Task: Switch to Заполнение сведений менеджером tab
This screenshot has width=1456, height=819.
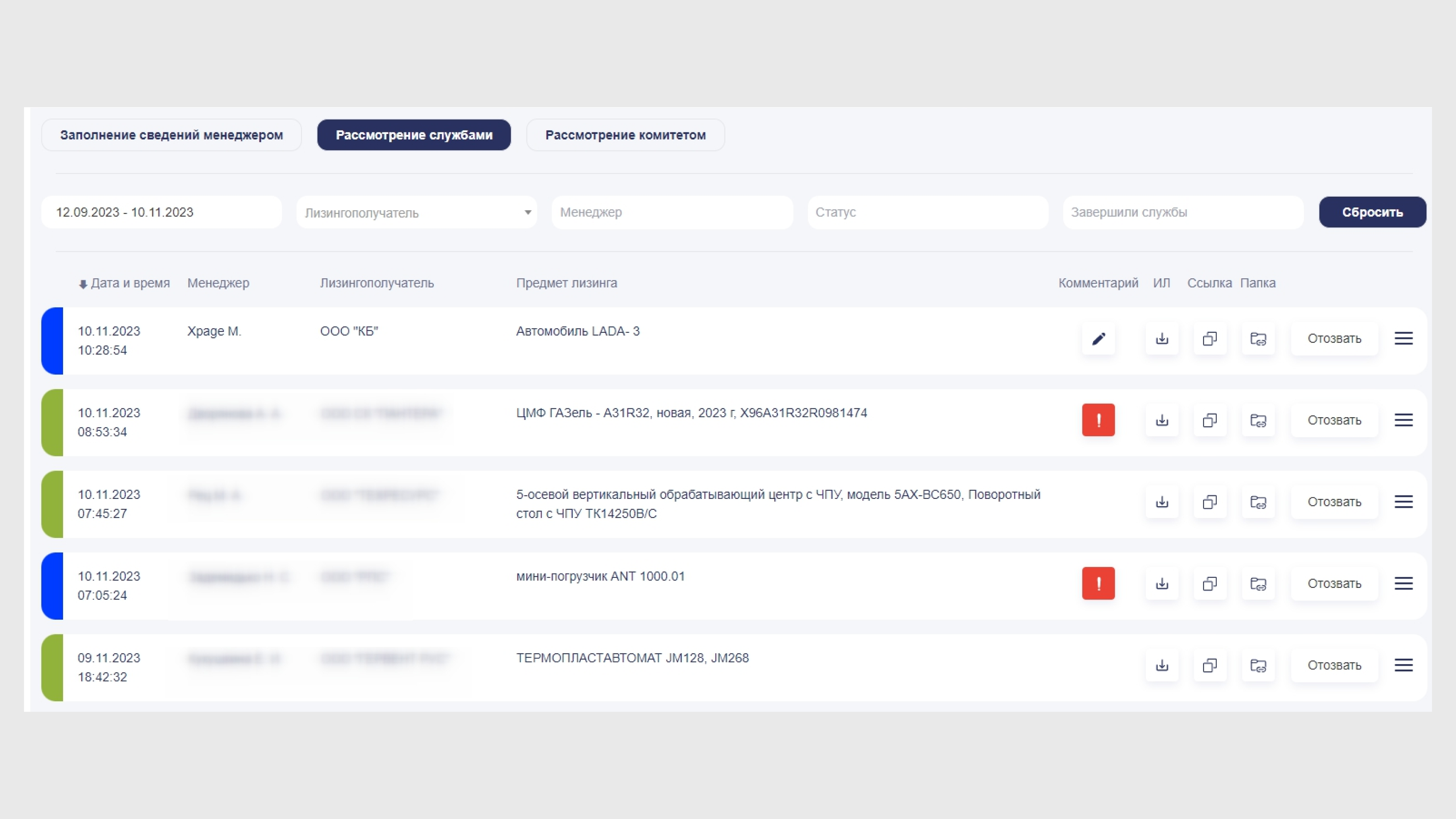Action: click(171, 135)
